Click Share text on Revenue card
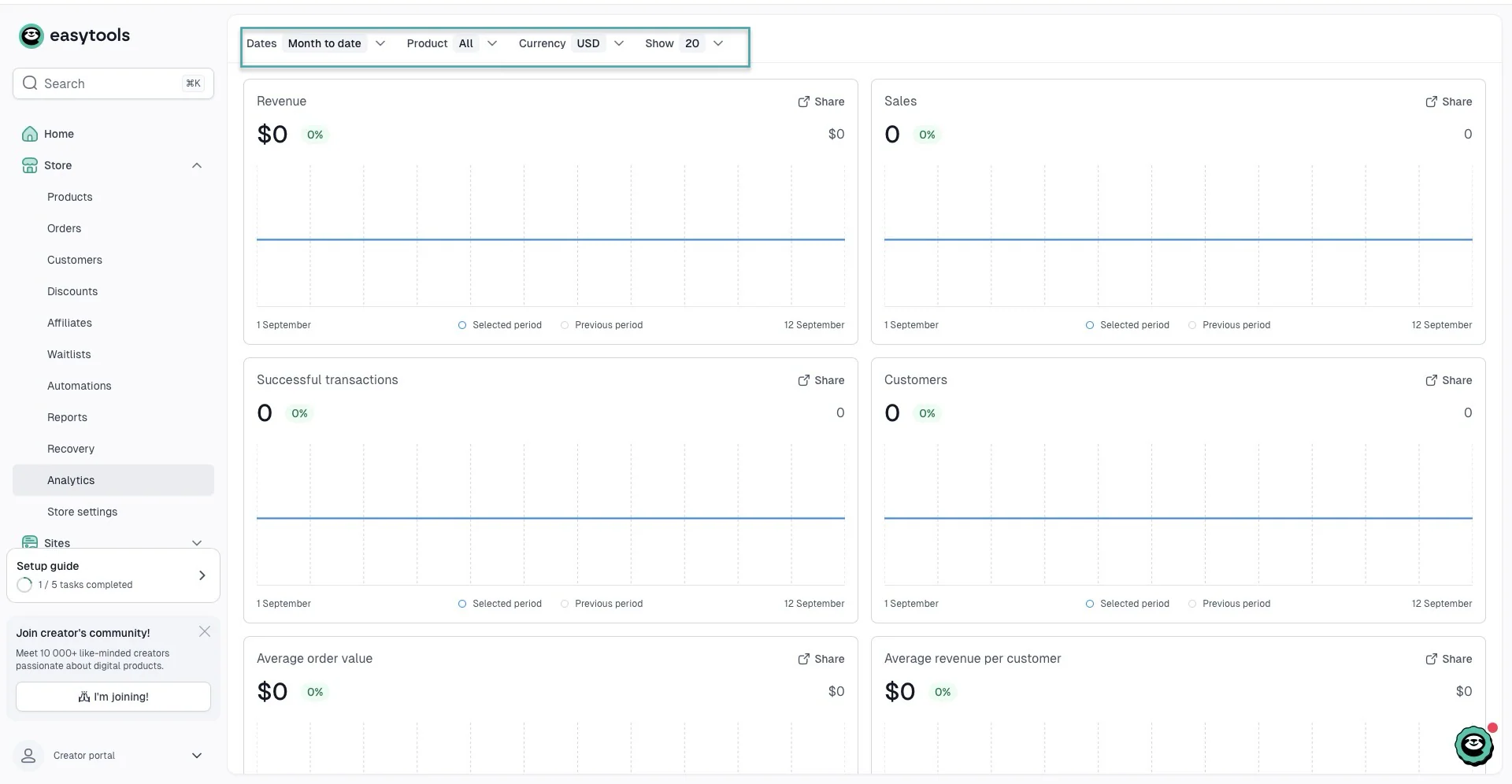This screenshot has height=784, width=1512. tap(829, 102)
